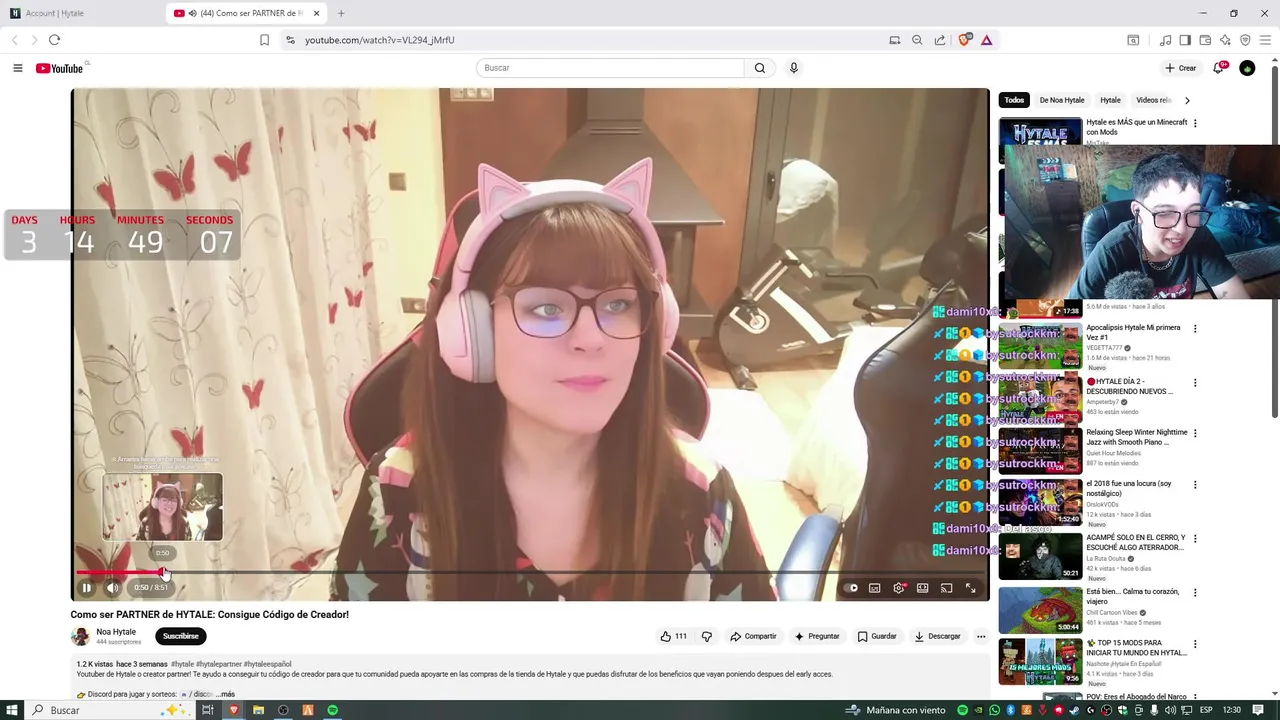
Task: Focus the Buscar search field
Action: point(610,68)
